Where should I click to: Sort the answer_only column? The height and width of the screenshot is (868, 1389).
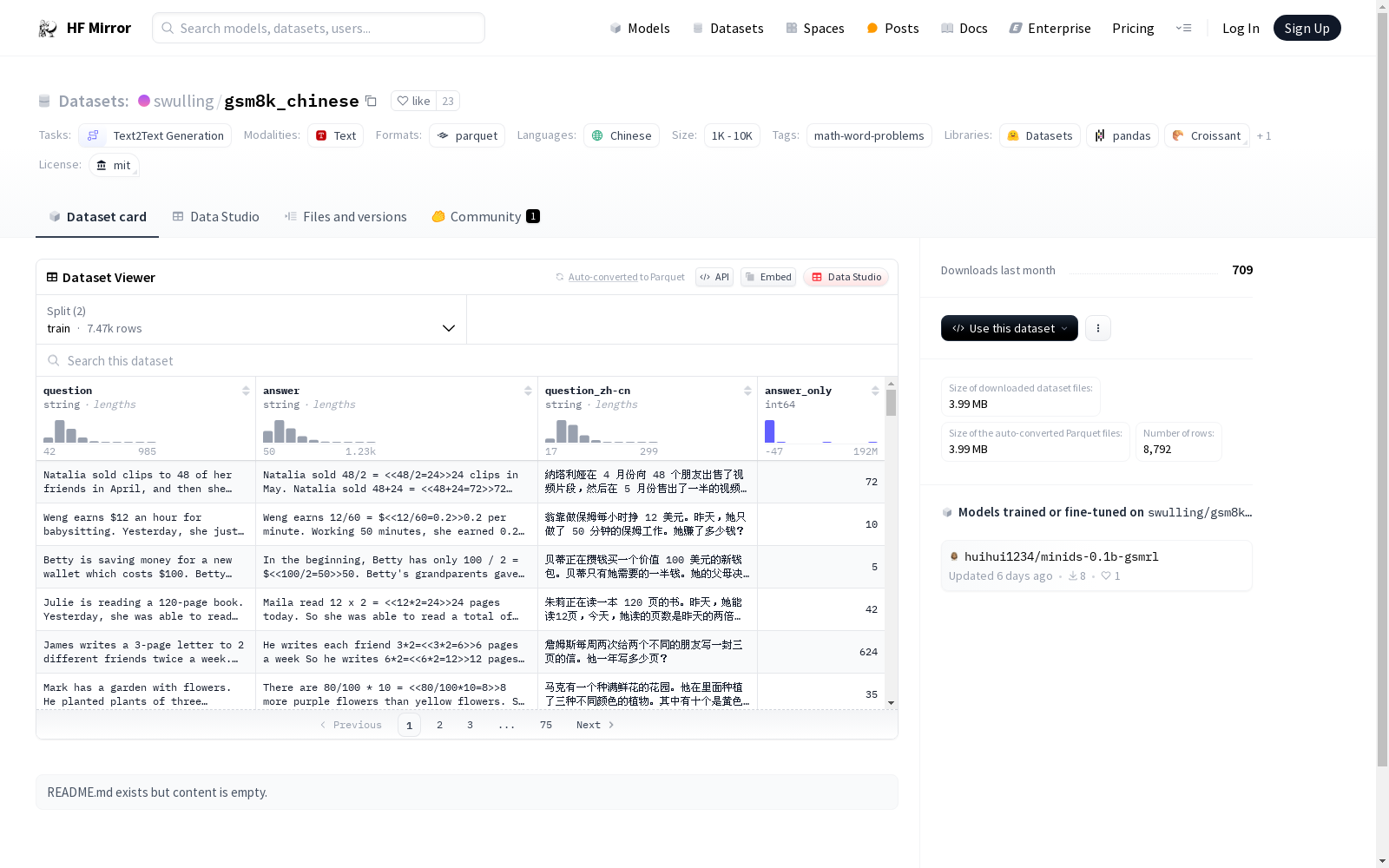(875, 391)
